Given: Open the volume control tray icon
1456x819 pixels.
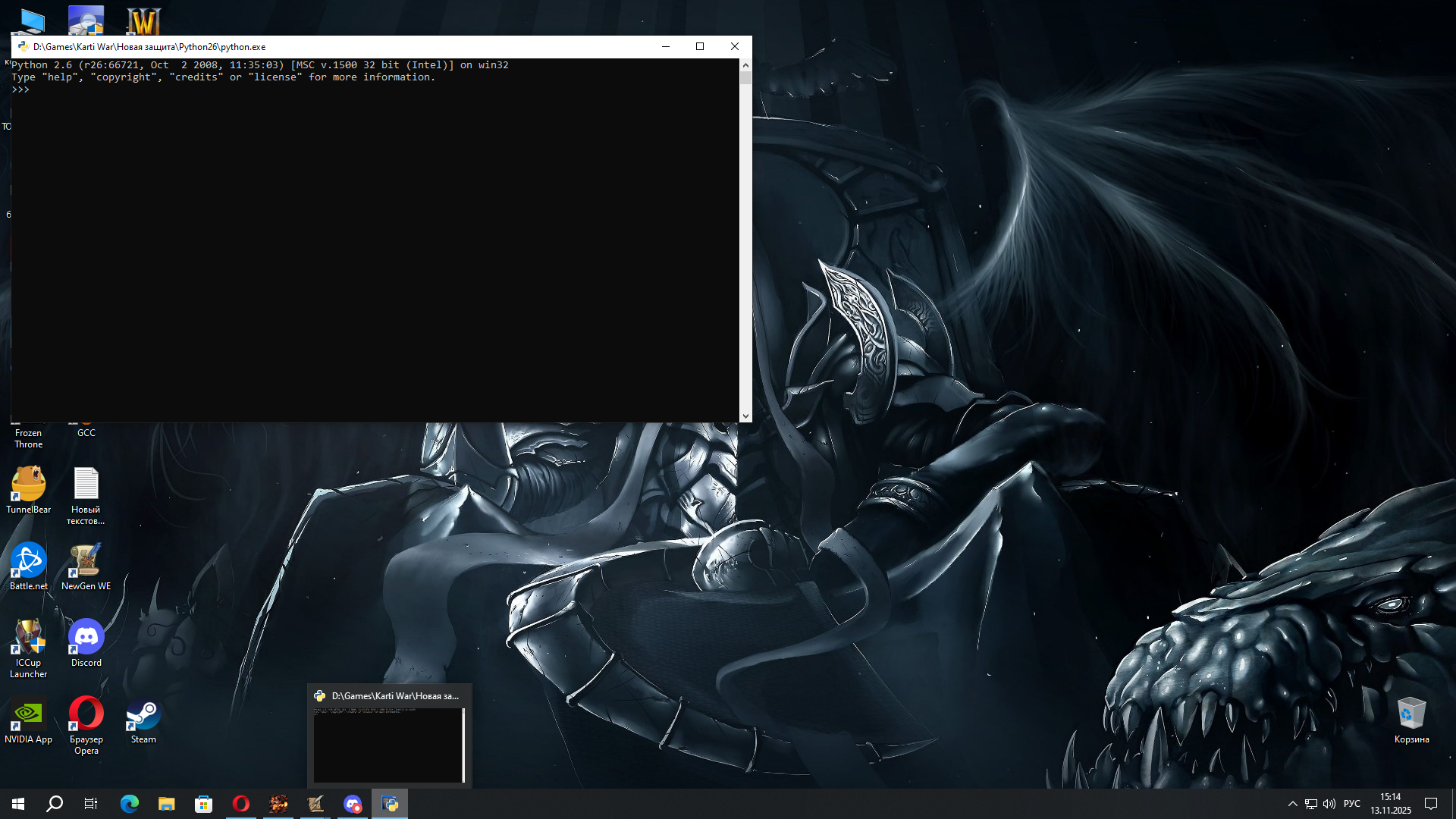Looking at the screenshot, I should pos(1329,804).
